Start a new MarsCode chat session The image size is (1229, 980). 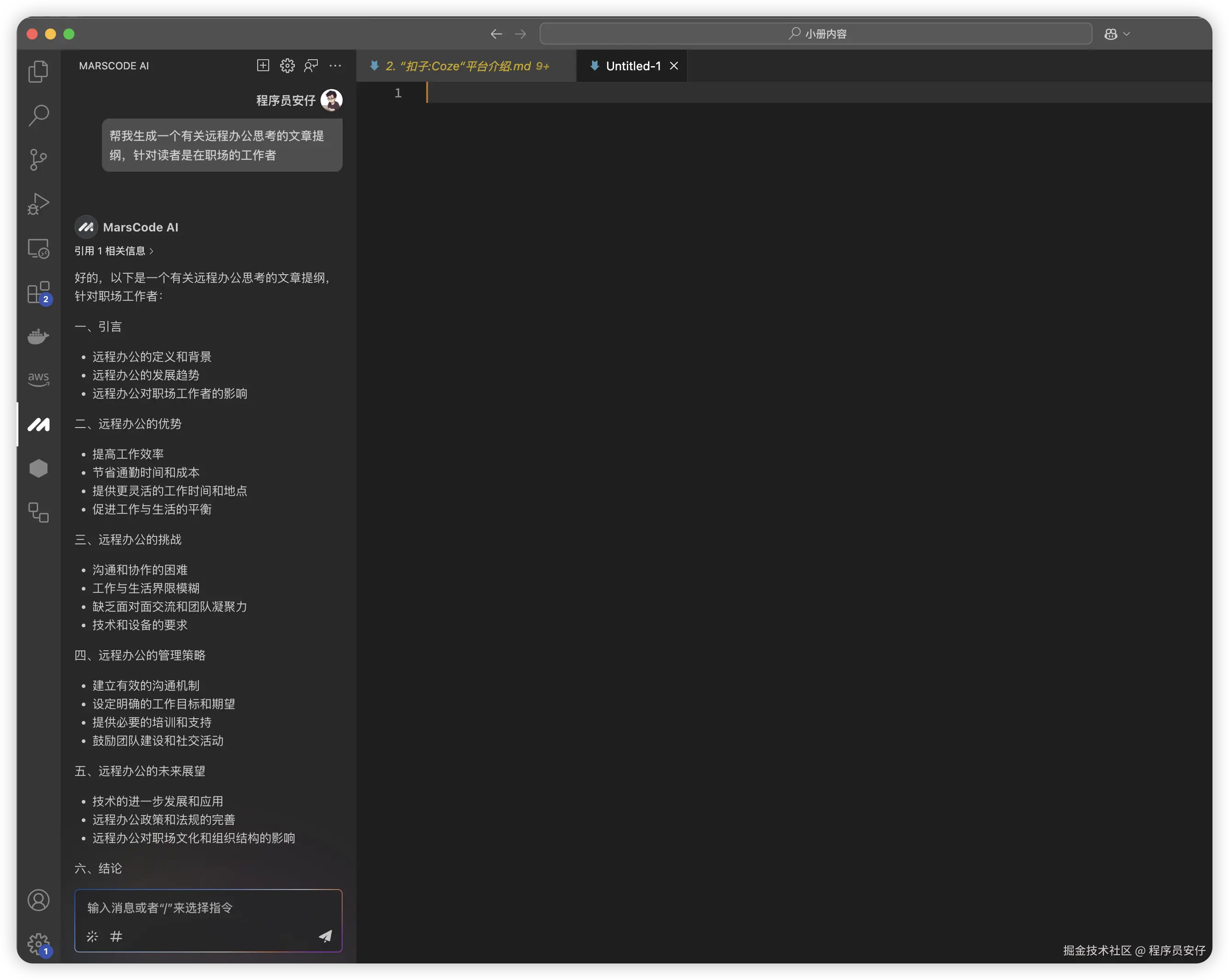(263, 66)
